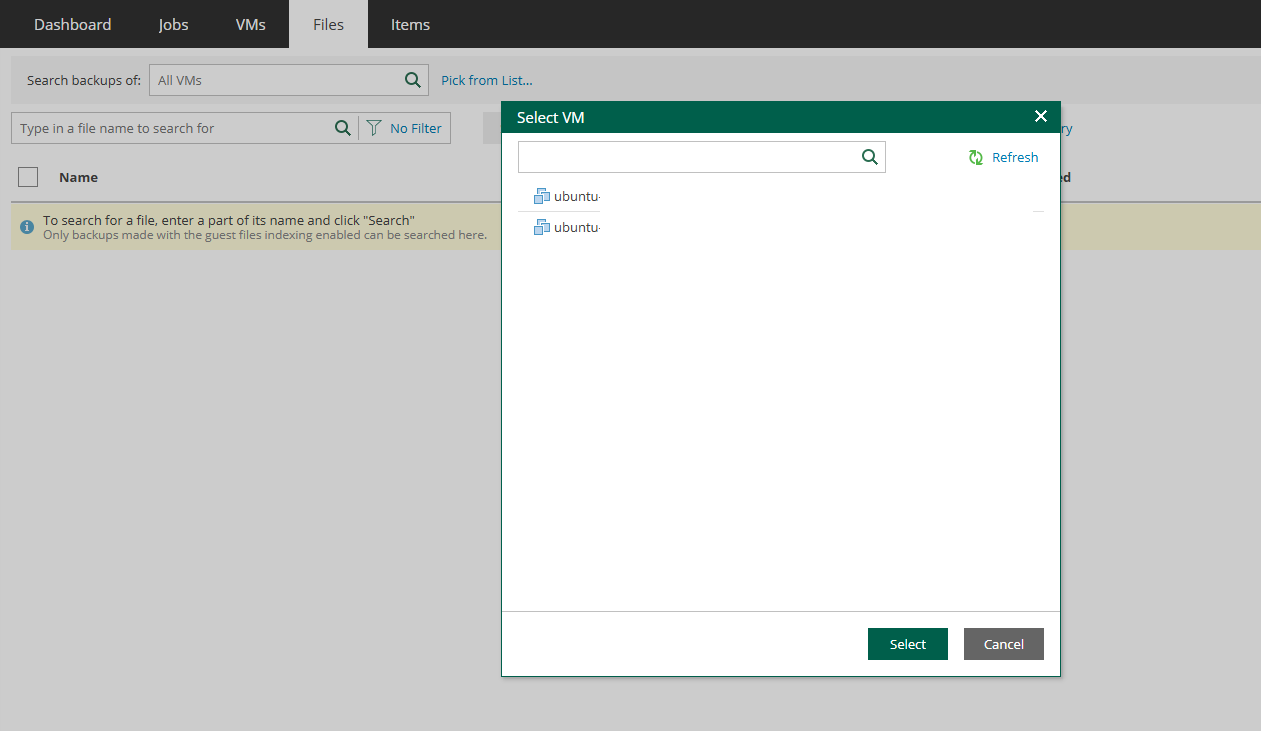Open the Pick from List link

(x=487, y=80)
